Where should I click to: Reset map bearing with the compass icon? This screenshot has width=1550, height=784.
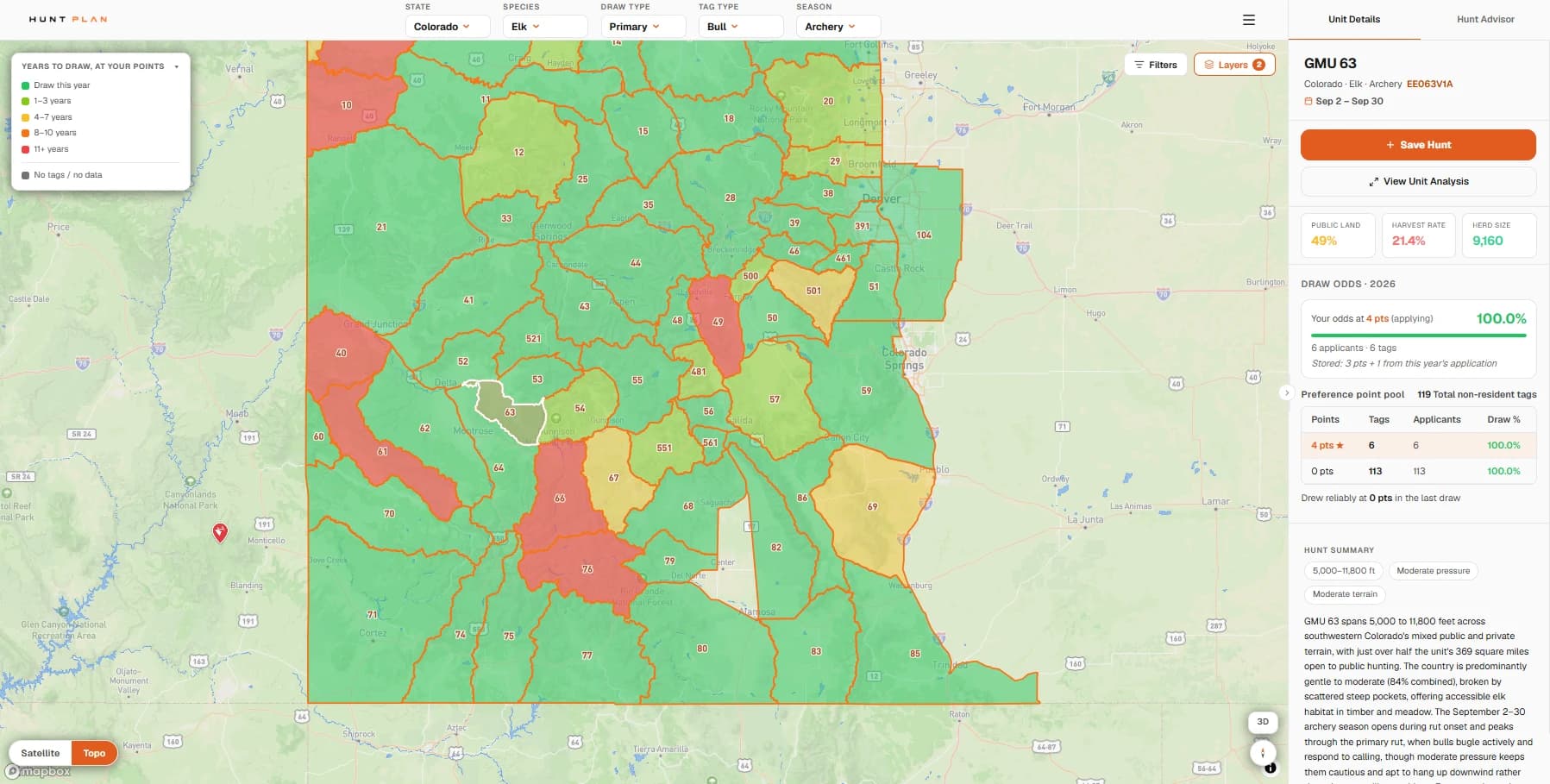1263,752
